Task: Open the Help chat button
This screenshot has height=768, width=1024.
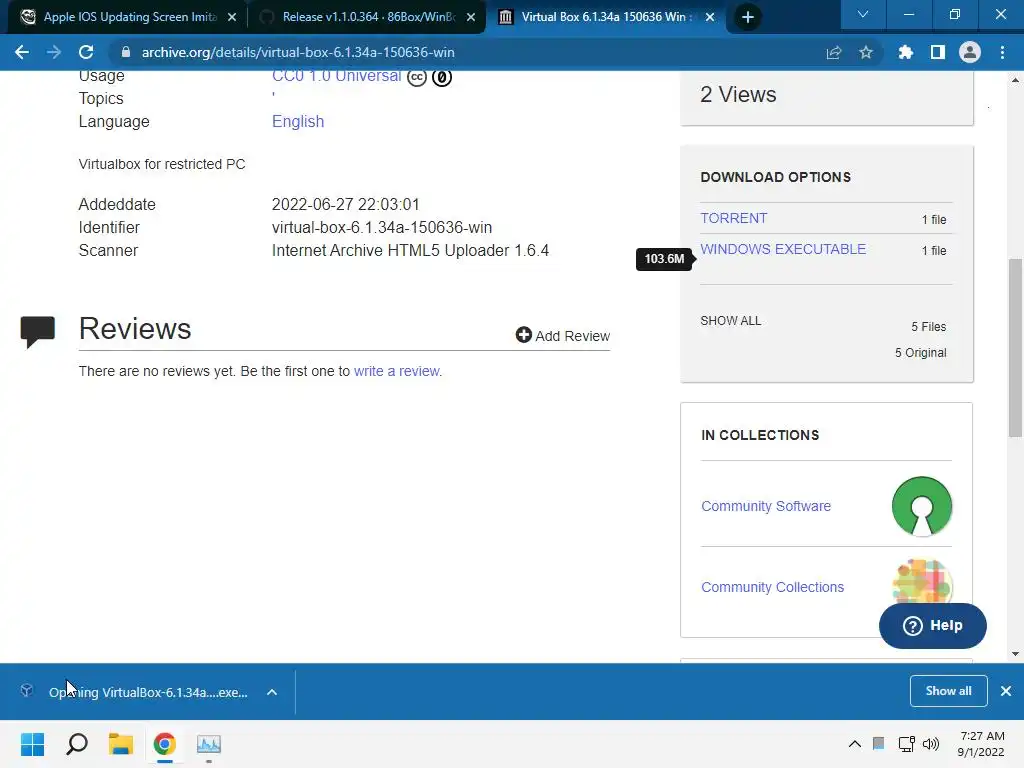Action: 933,626
